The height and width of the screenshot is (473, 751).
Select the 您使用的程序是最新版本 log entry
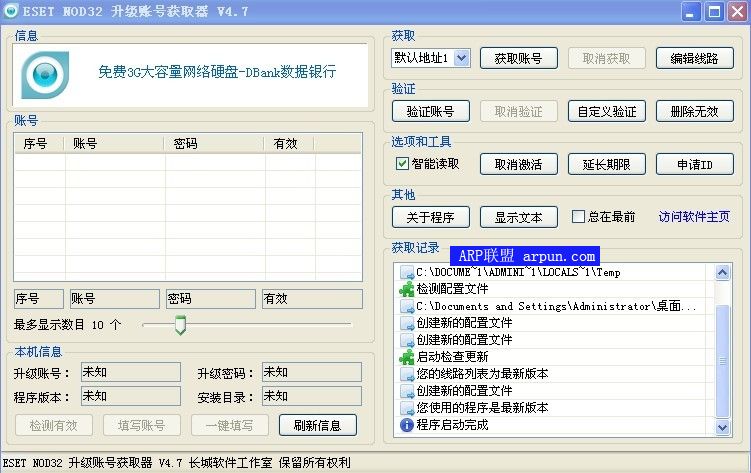point(553,408)
